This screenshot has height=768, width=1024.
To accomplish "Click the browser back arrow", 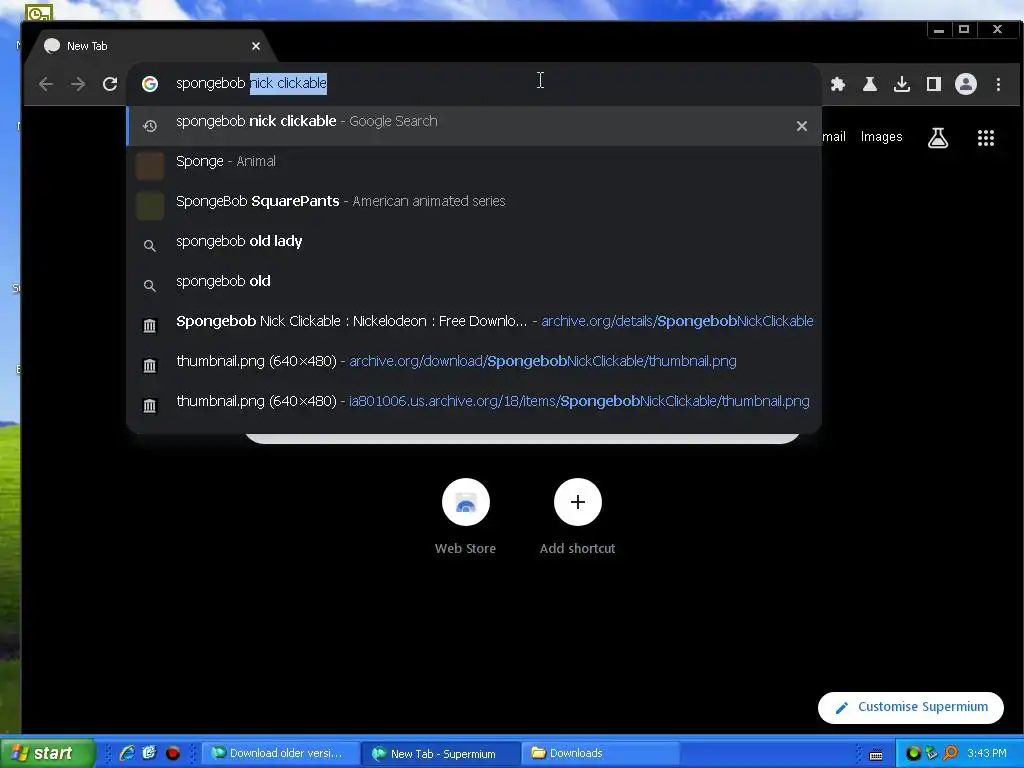I will 45,84.
